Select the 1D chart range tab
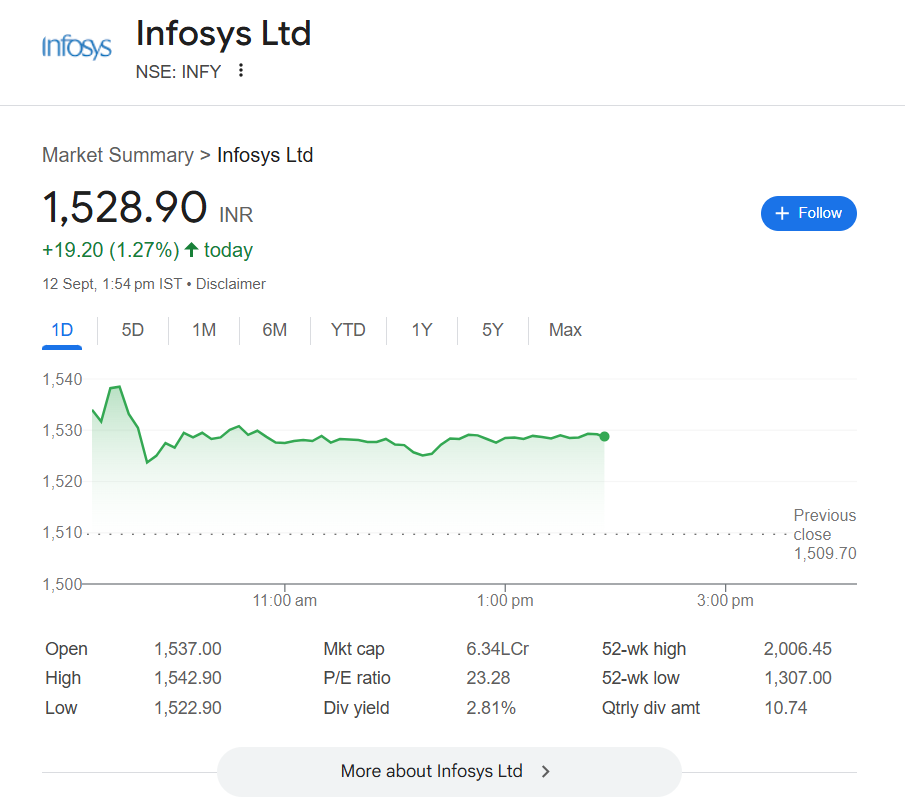 [62, 330]
